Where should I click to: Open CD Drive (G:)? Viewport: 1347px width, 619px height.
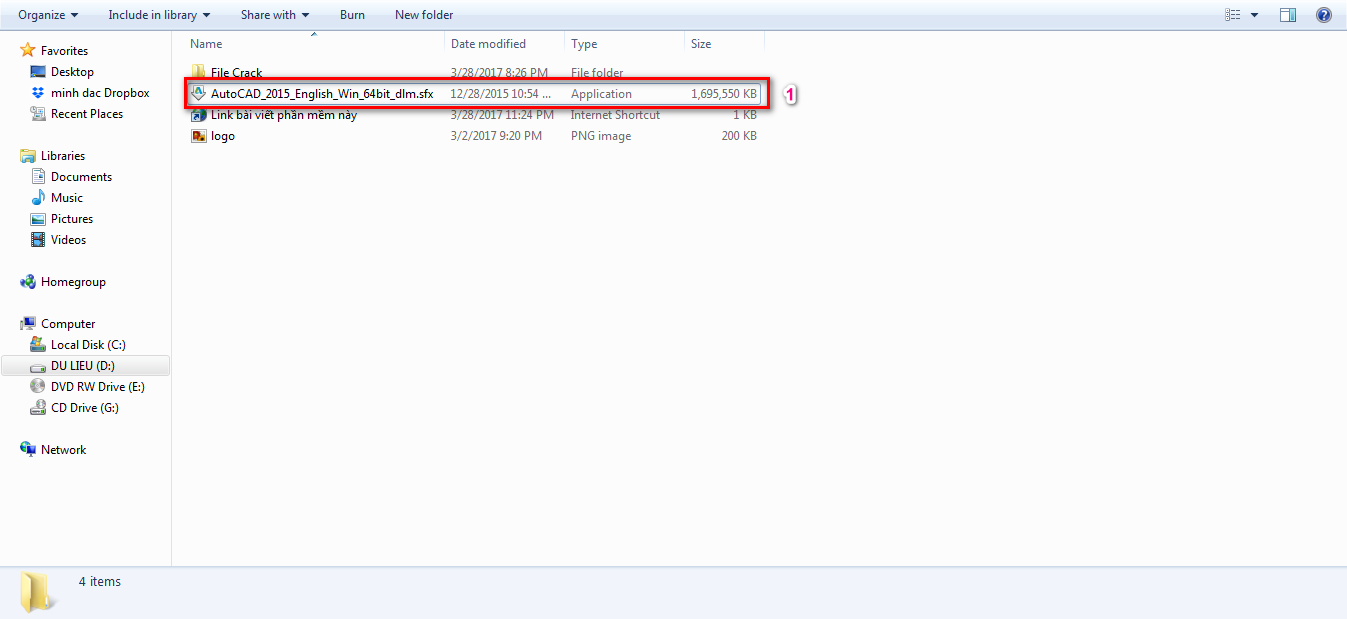click(x=85, y=408)
